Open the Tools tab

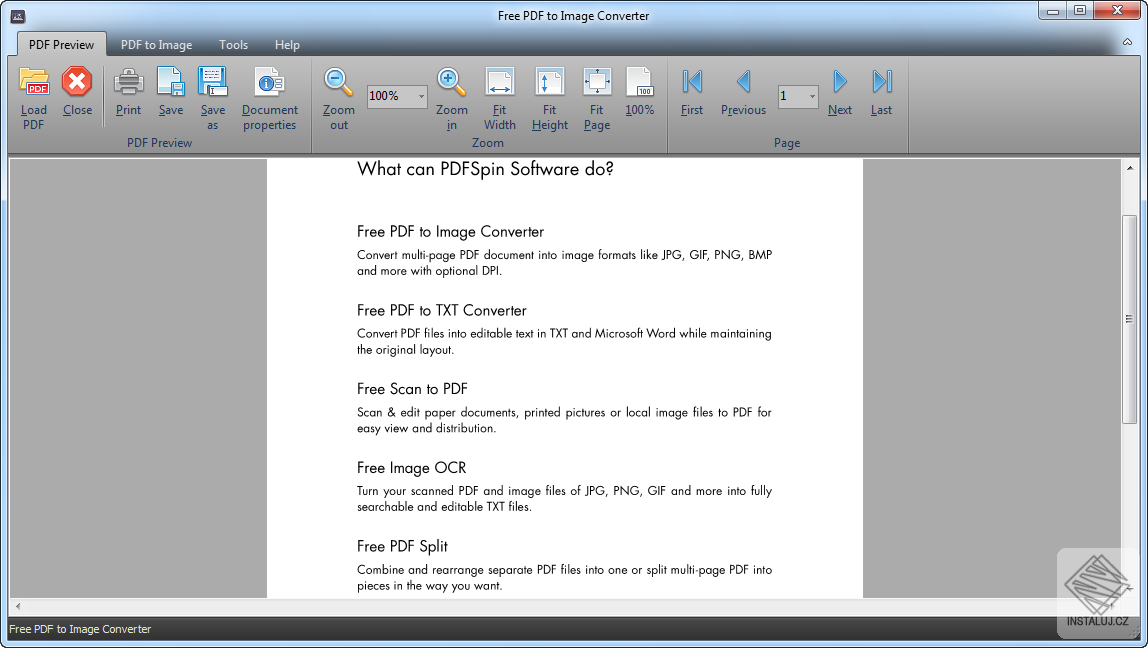coord(233,44)
